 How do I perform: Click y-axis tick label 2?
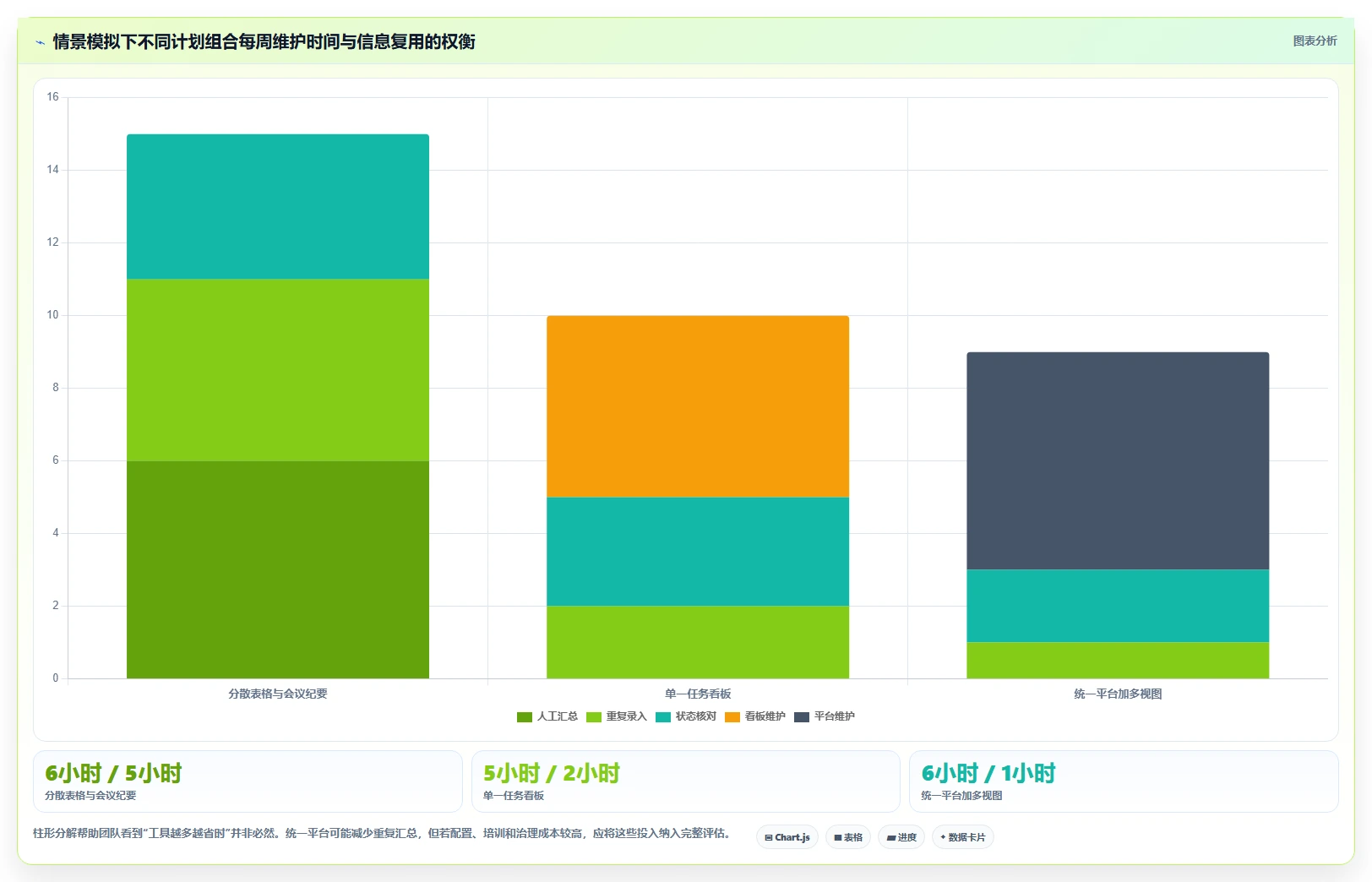pyautogui.click(x=56, y=606)
